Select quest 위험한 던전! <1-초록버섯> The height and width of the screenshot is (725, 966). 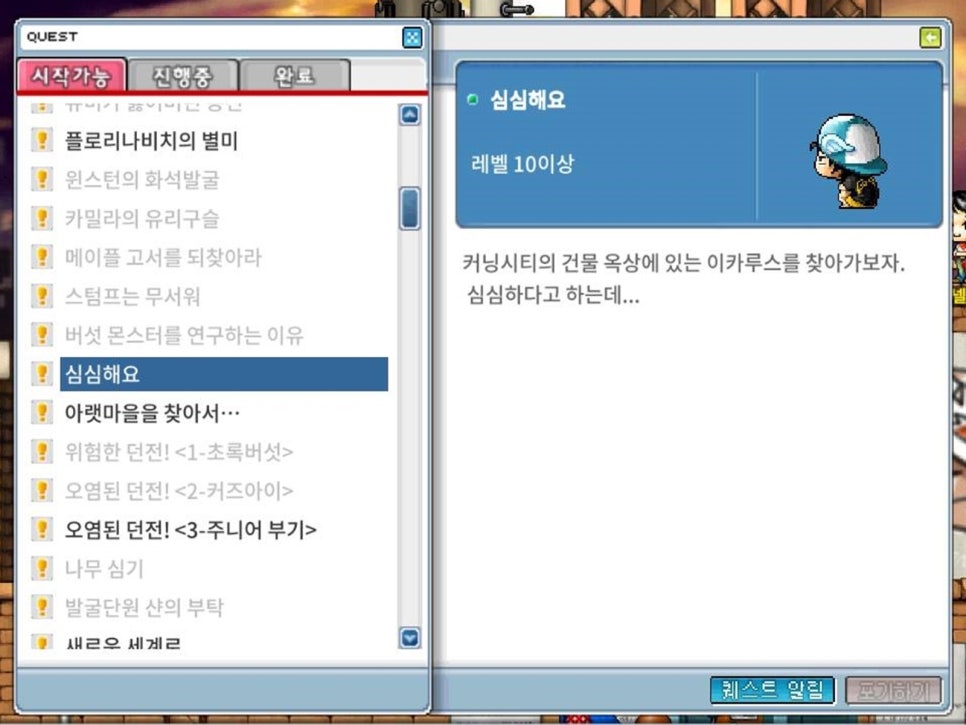179,452
